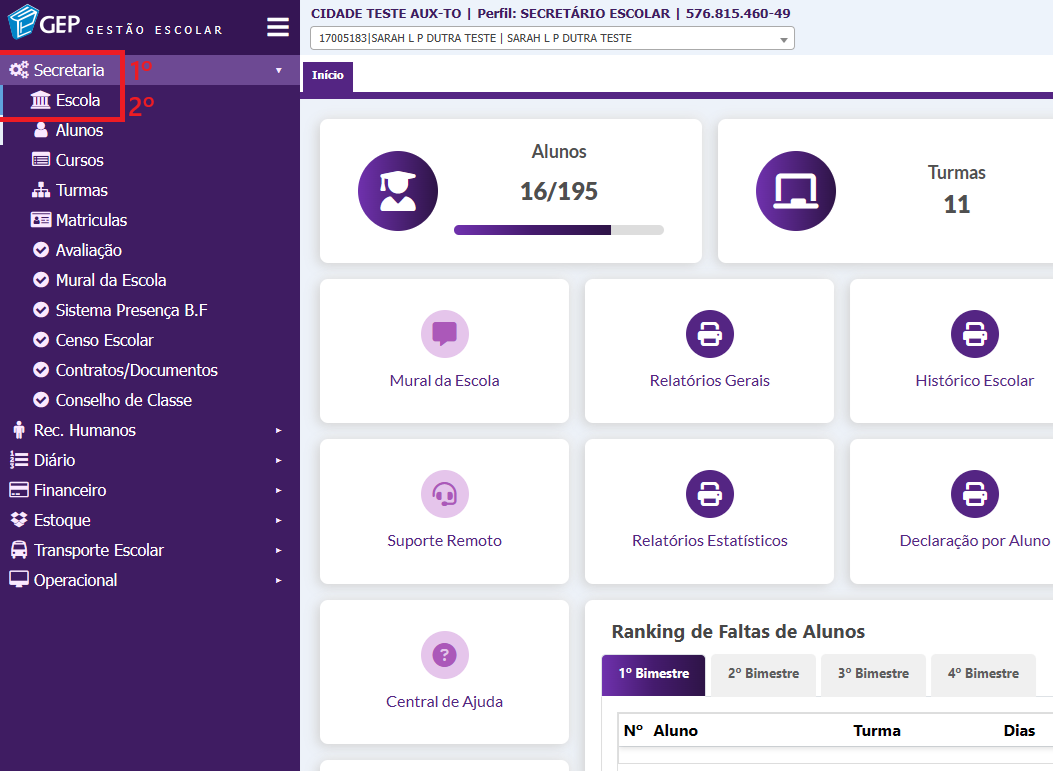This screenshot has width=1053, height=771.
Task: Open Escola in the sidebar
Action: click(77, 100)
